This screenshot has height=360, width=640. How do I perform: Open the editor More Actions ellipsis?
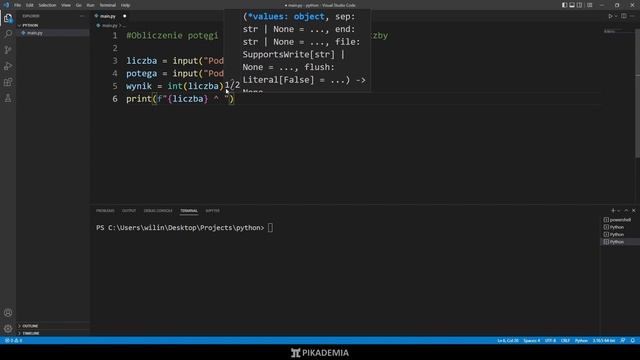tap(633, 16)
